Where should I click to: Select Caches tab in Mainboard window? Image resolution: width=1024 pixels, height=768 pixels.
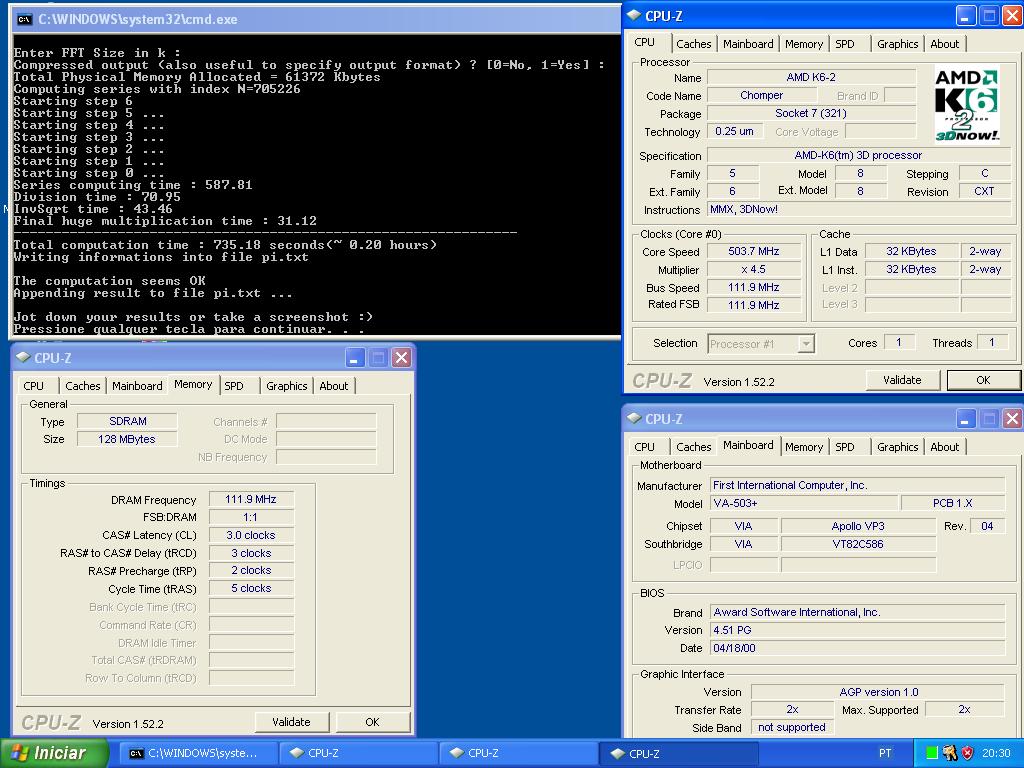tap(694, 447)
